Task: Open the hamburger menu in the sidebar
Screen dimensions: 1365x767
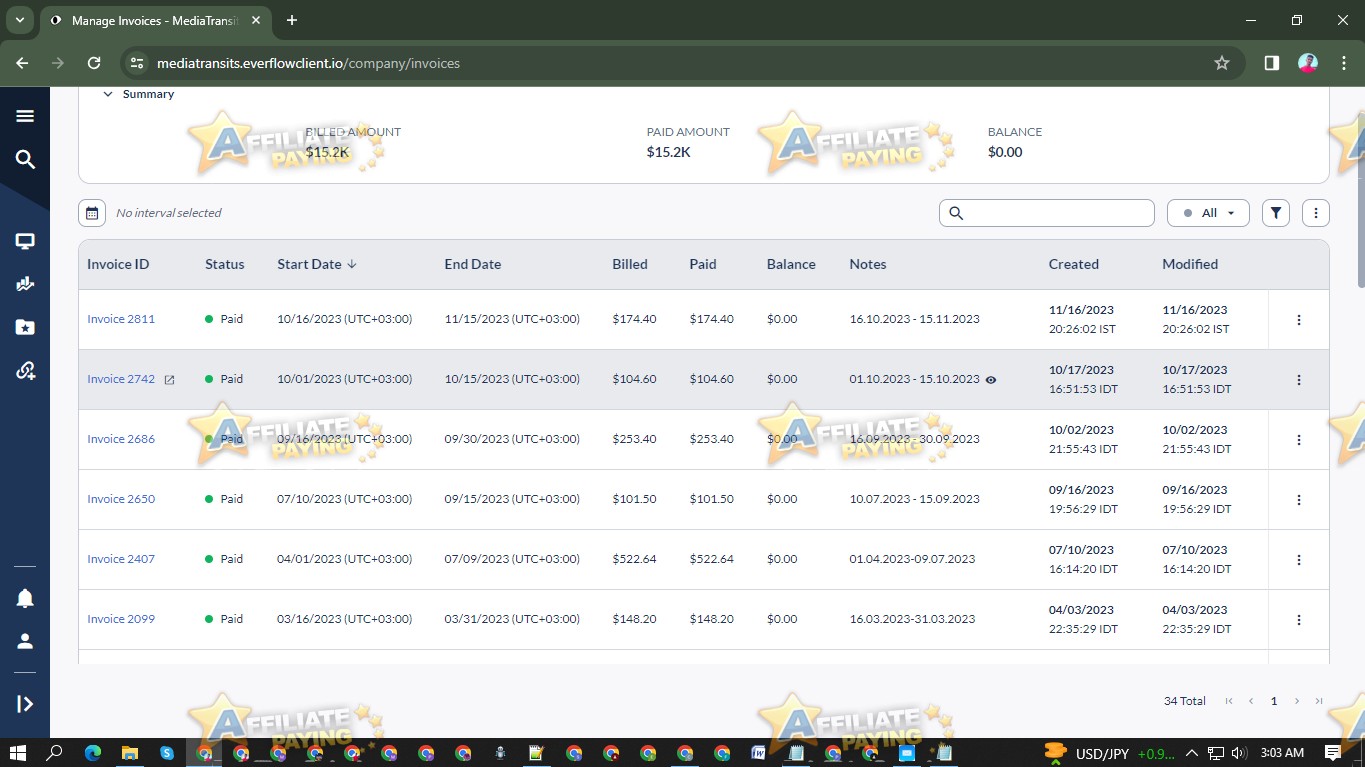Action: 25,116
